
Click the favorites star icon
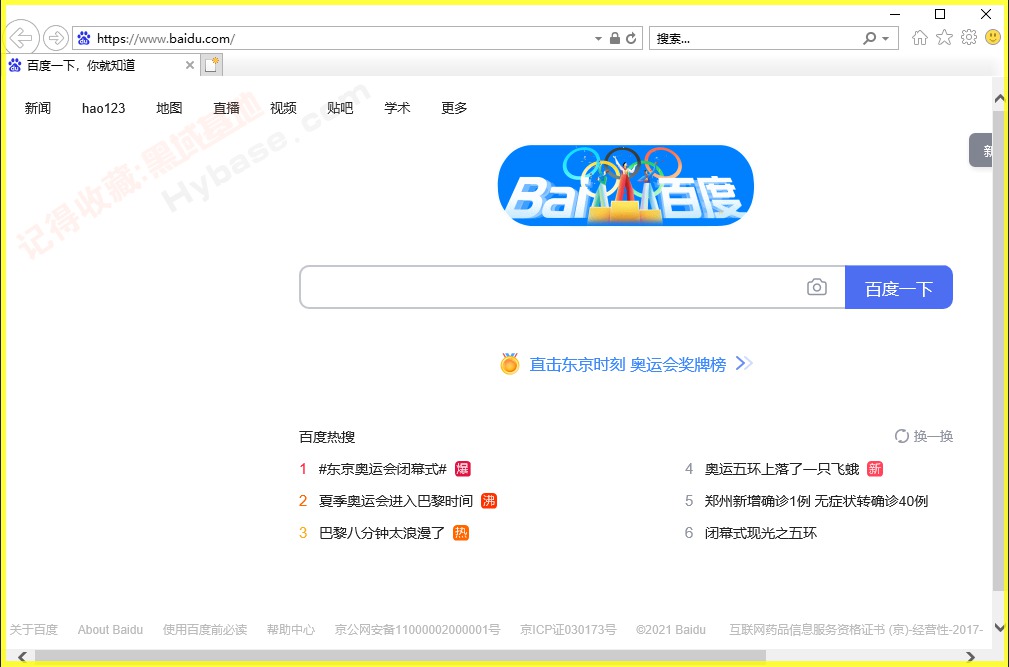(943, 37)
